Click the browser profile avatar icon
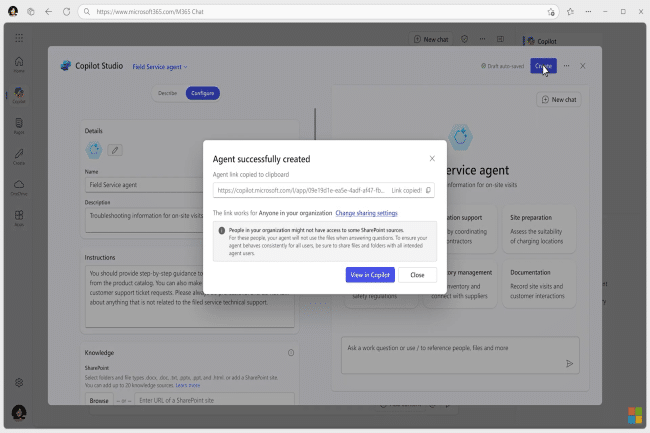Image resolution: width=650 pixels, height=433 pixels. [13, 11]
